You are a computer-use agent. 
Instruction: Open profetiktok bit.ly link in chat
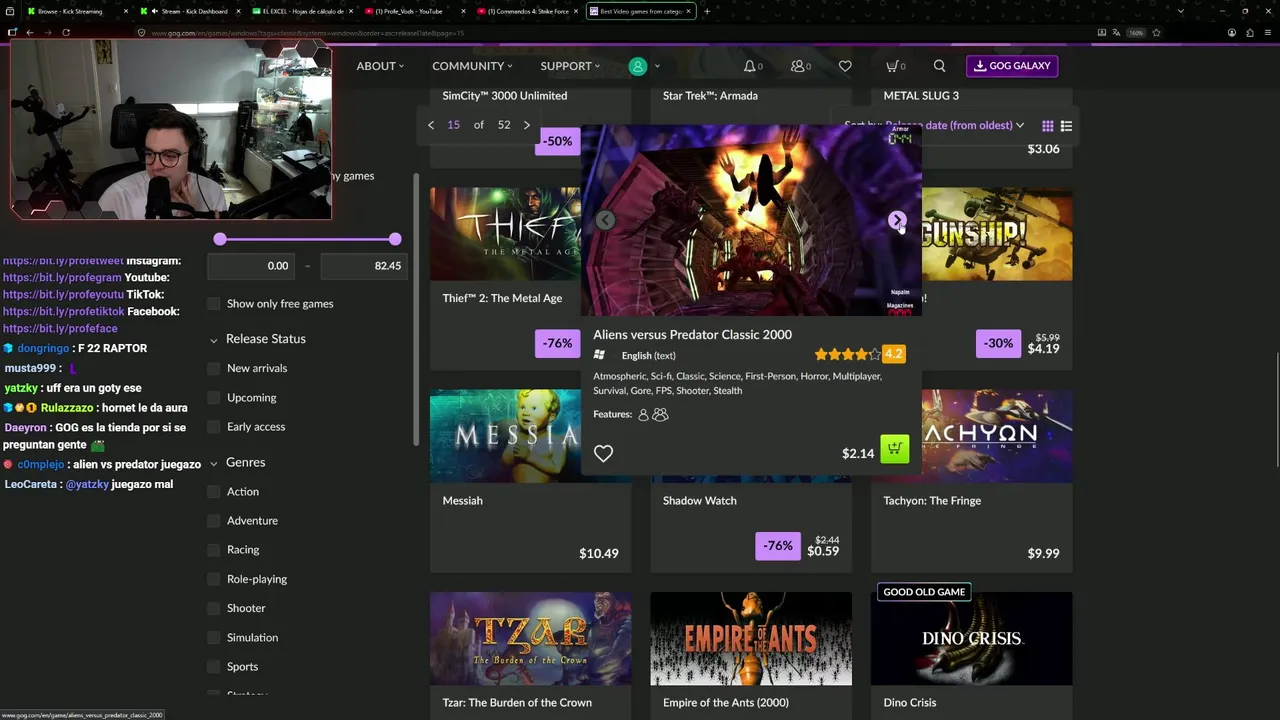tap(62, 311)
